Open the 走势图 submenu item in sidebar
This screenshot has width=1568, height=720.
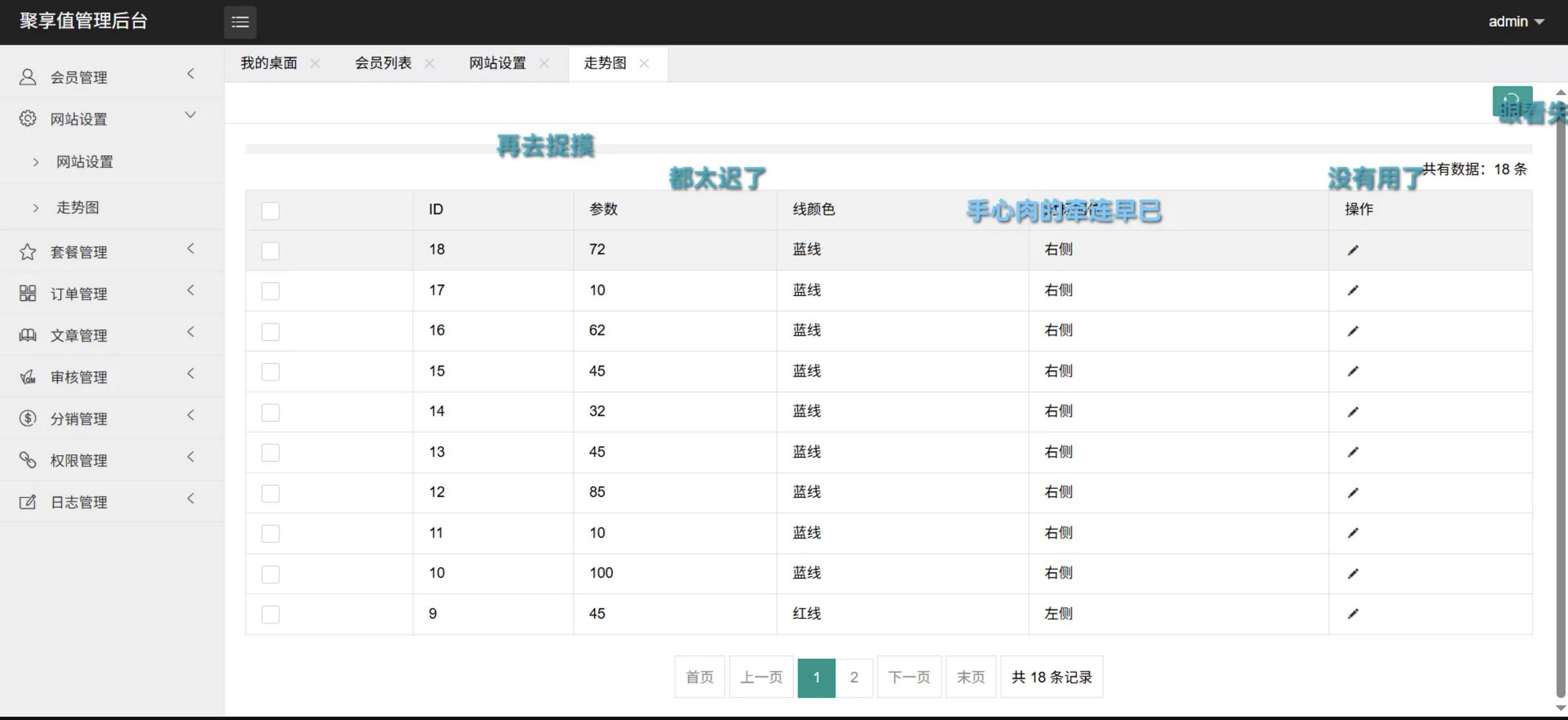(77, 208)
